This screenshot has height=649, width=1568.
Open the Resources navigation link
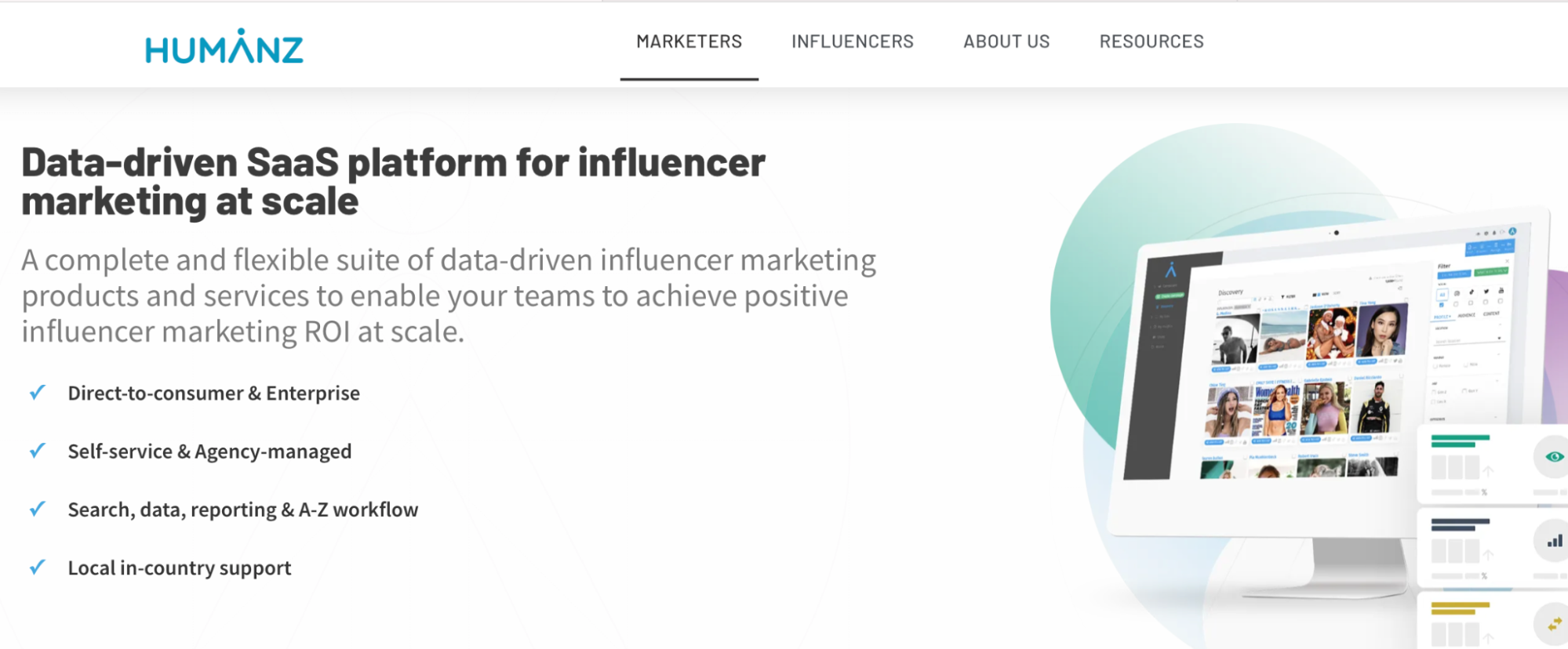click(x=1151, y=42)
